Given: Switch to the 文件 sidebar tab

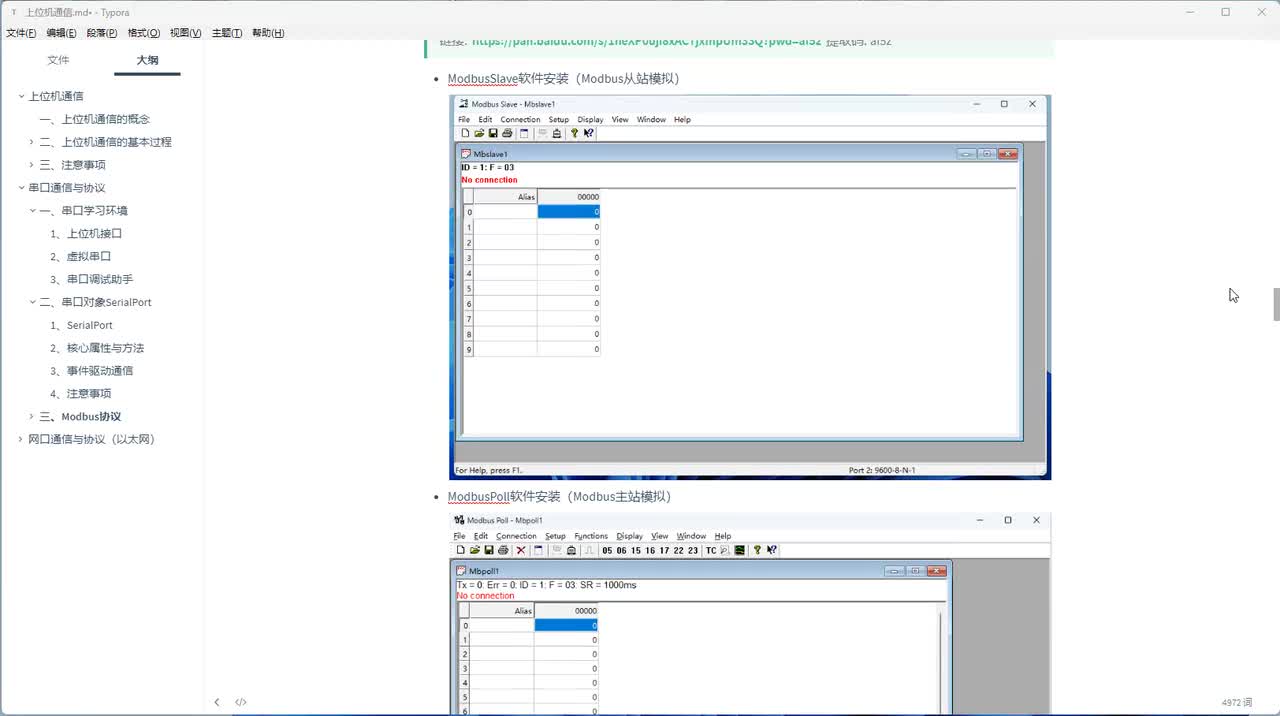Looking at the screenshot, I should 59,60.
